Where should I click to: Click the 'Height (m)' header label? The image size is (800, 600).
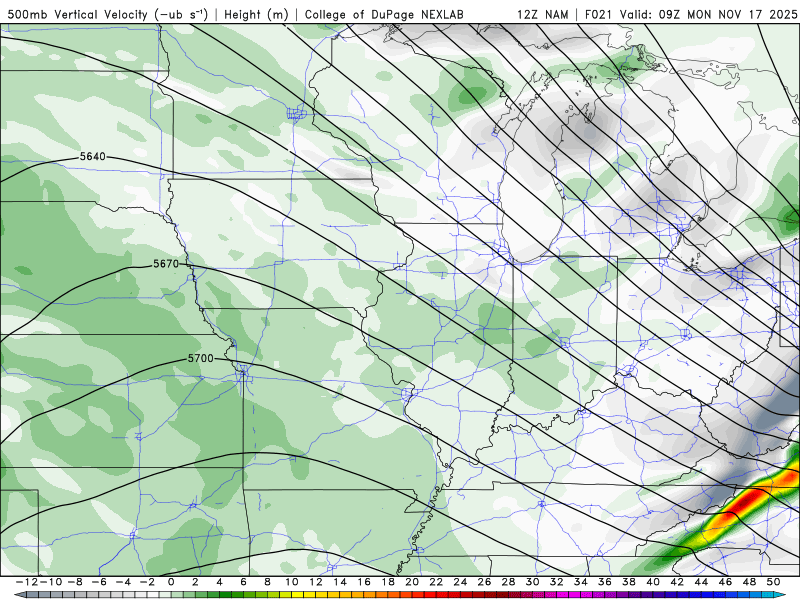click(x=256, y=14)
